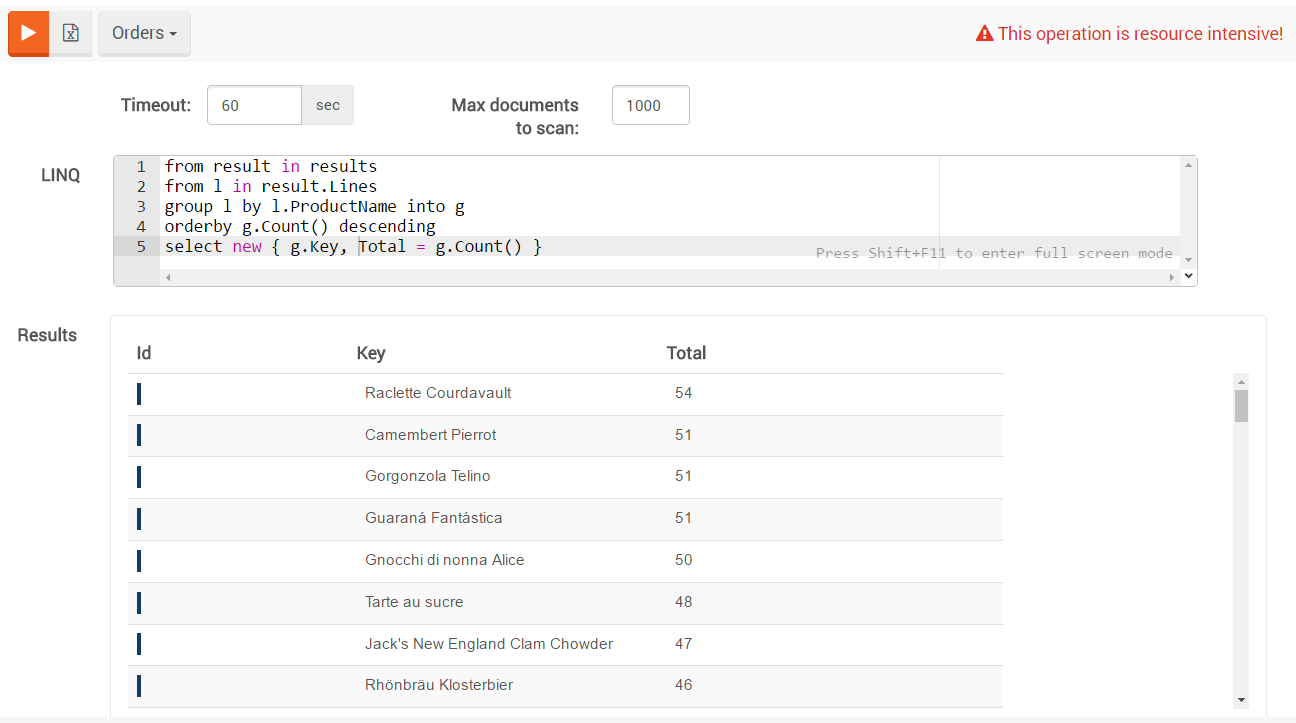Select the Camembert Pierrot row

(x=565, y=436)
